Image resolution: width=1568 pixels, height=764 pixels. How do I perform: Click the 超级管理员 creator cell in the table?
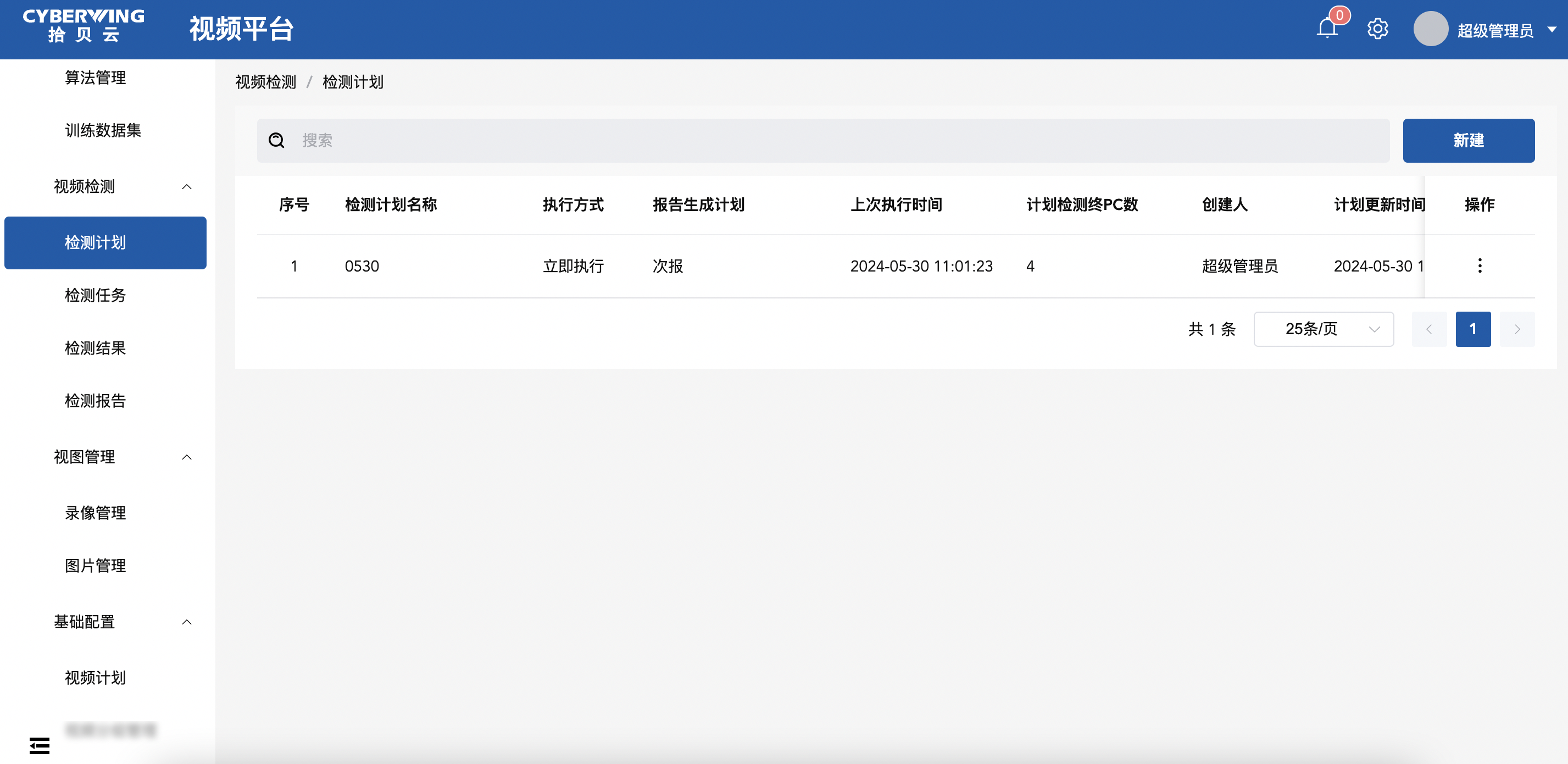pyautogui.click(x=1239, y=266)
